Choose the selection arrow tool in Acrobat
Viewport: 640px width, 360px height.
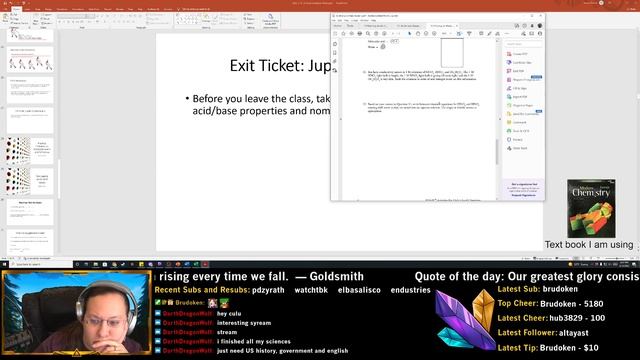point(410,33)
